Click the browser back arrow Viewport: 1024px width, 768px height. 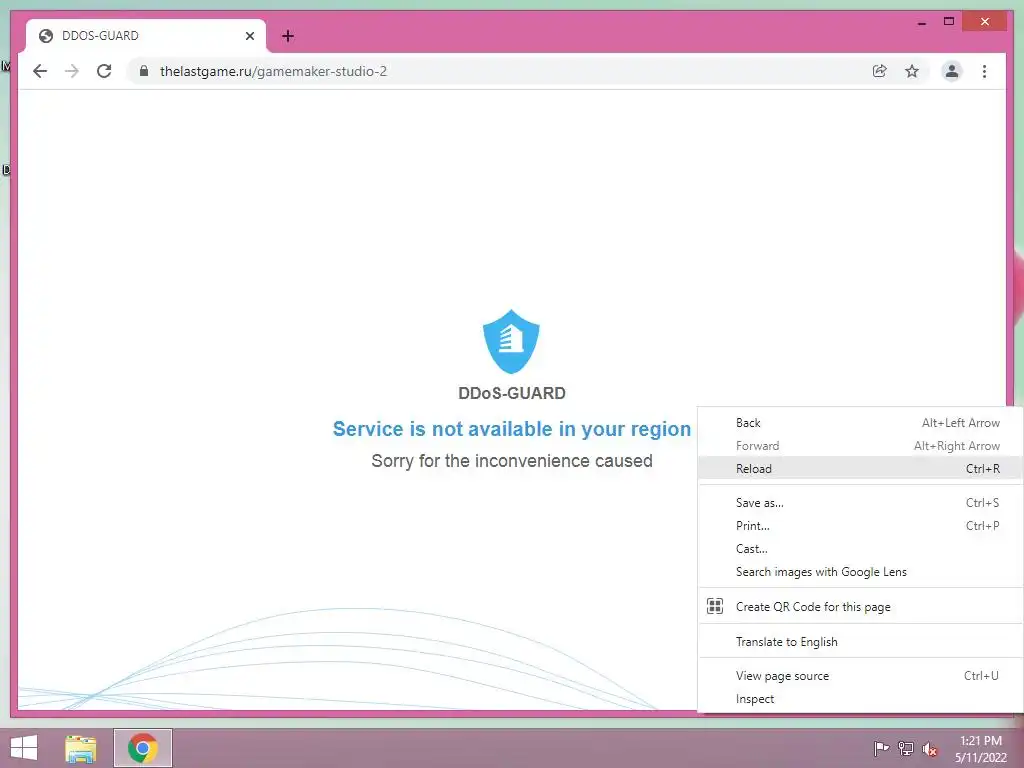click(40, 71)
